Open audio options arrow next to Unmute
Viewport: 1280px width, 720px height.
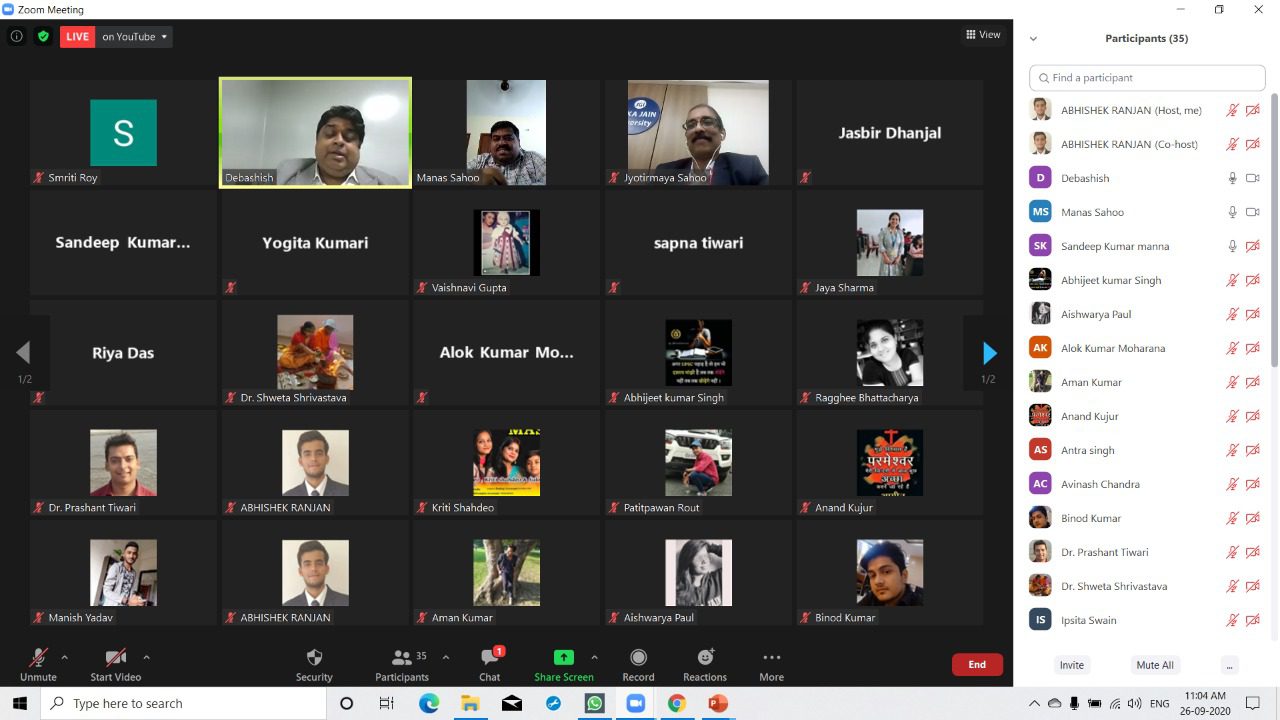point(64,657)
